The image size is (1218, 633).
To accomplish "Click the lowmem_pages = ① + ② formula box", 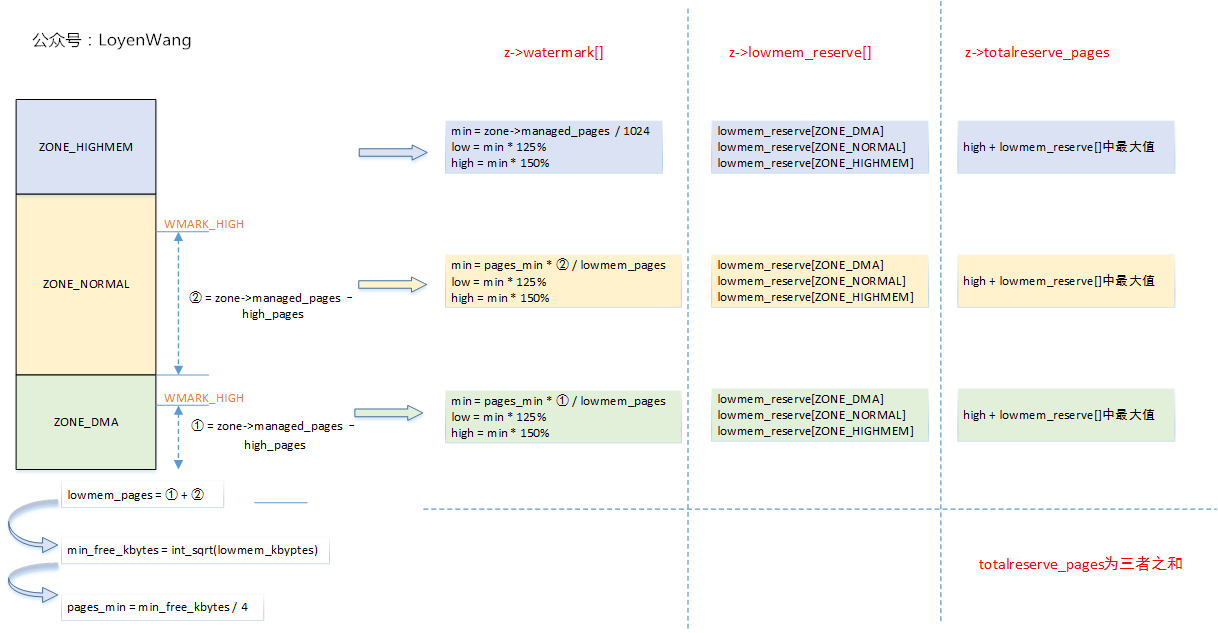I will coord(142,494).
